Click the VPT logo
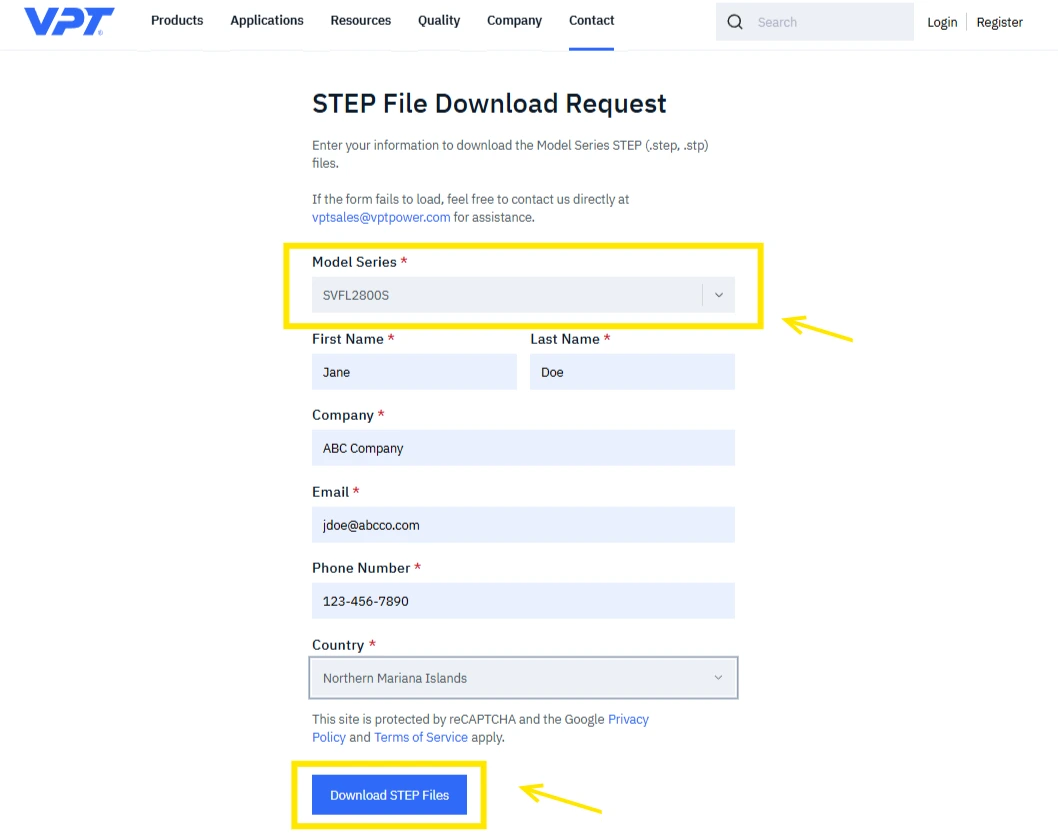 [x=66, y=21]
